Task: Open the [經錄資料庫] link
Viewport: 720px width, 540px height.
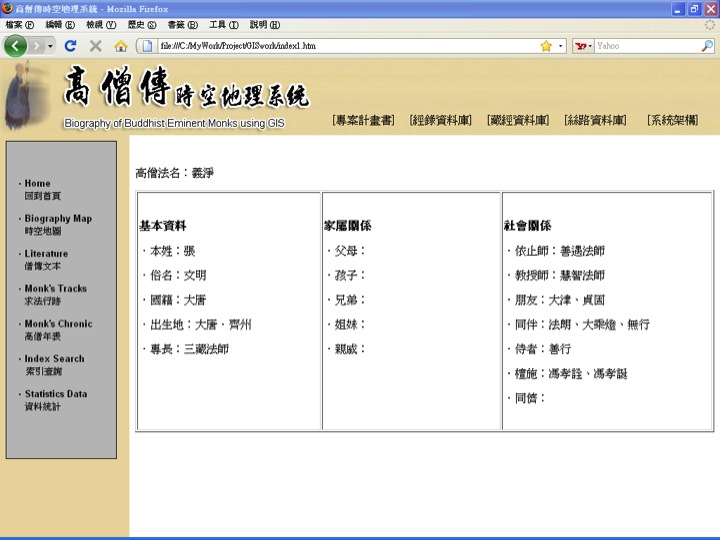Action: pos(440,120)
